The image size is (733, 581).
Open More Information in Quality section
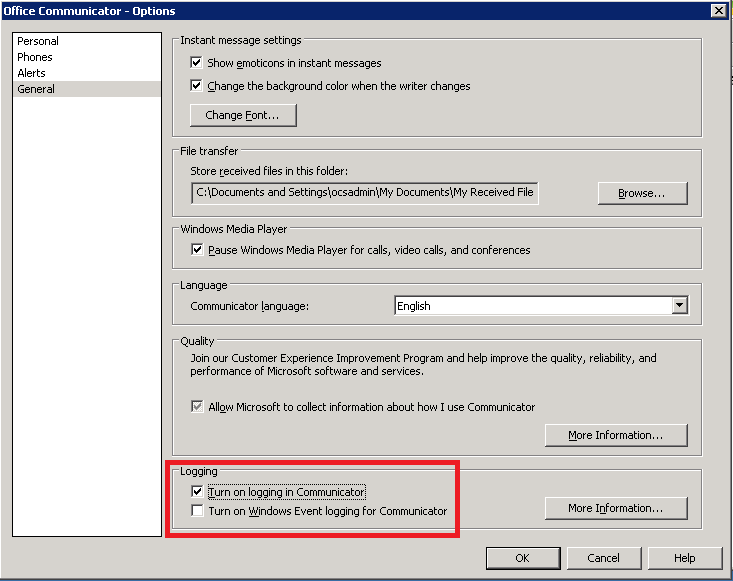(616, 435)
